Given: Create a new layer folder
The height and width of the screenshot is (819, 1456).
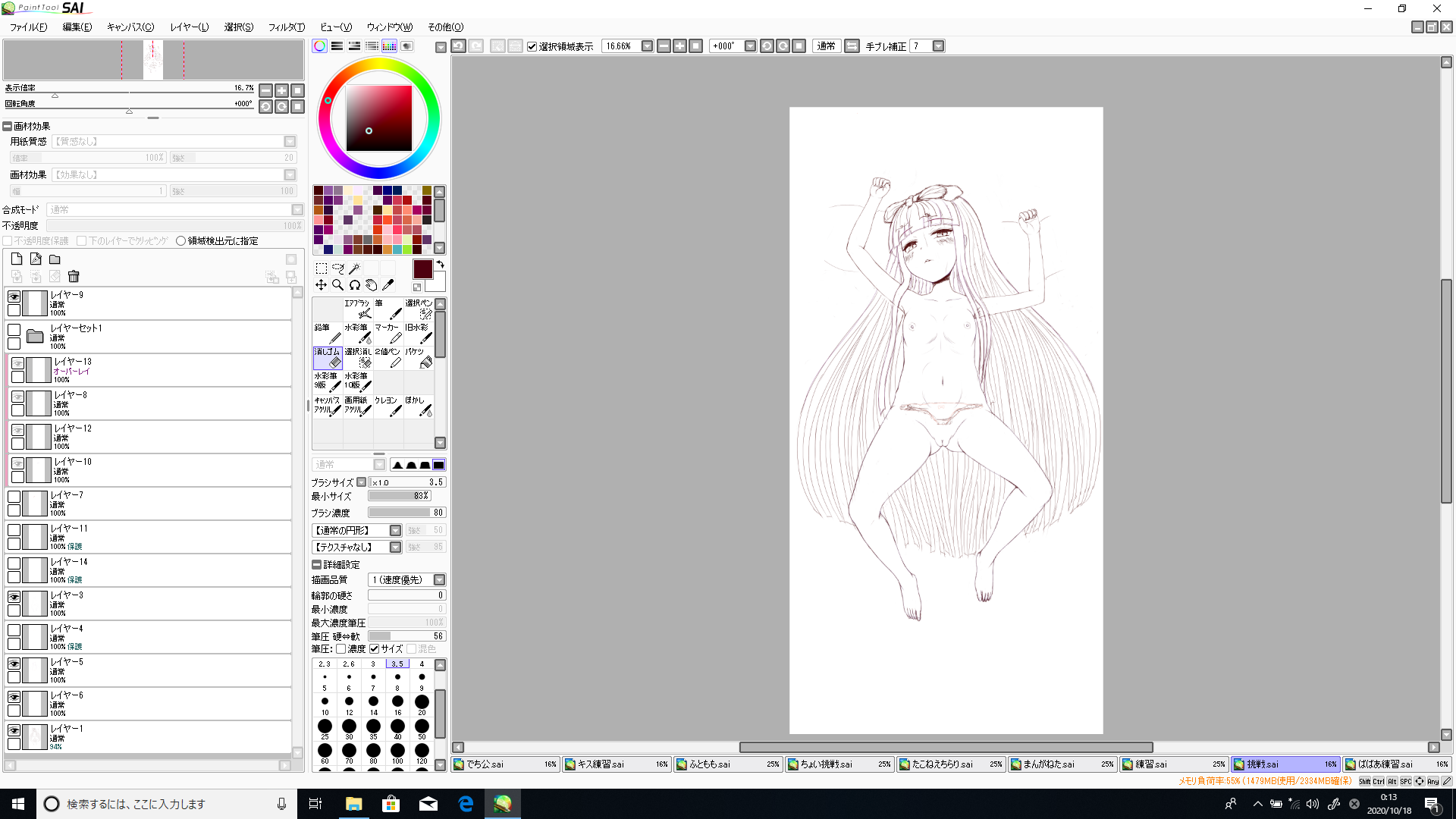Looking at the screenshot, I should pos(55,259).
